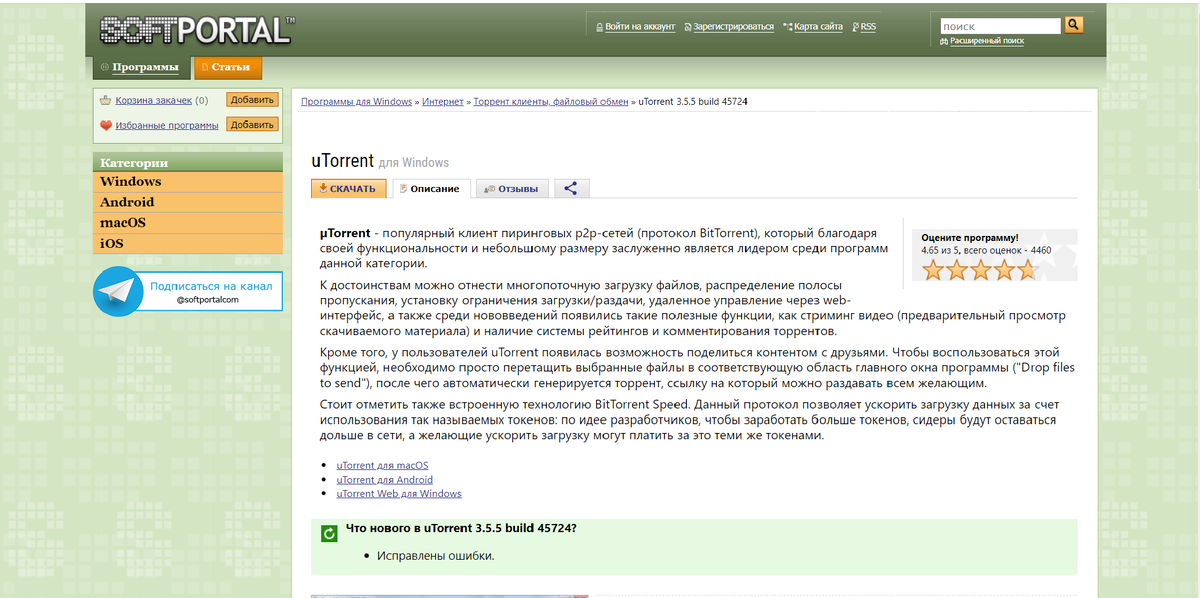
Task: Click heading Что нового в uTorrent 3.5.5 build 45724?
Action: tap(461, 528)
